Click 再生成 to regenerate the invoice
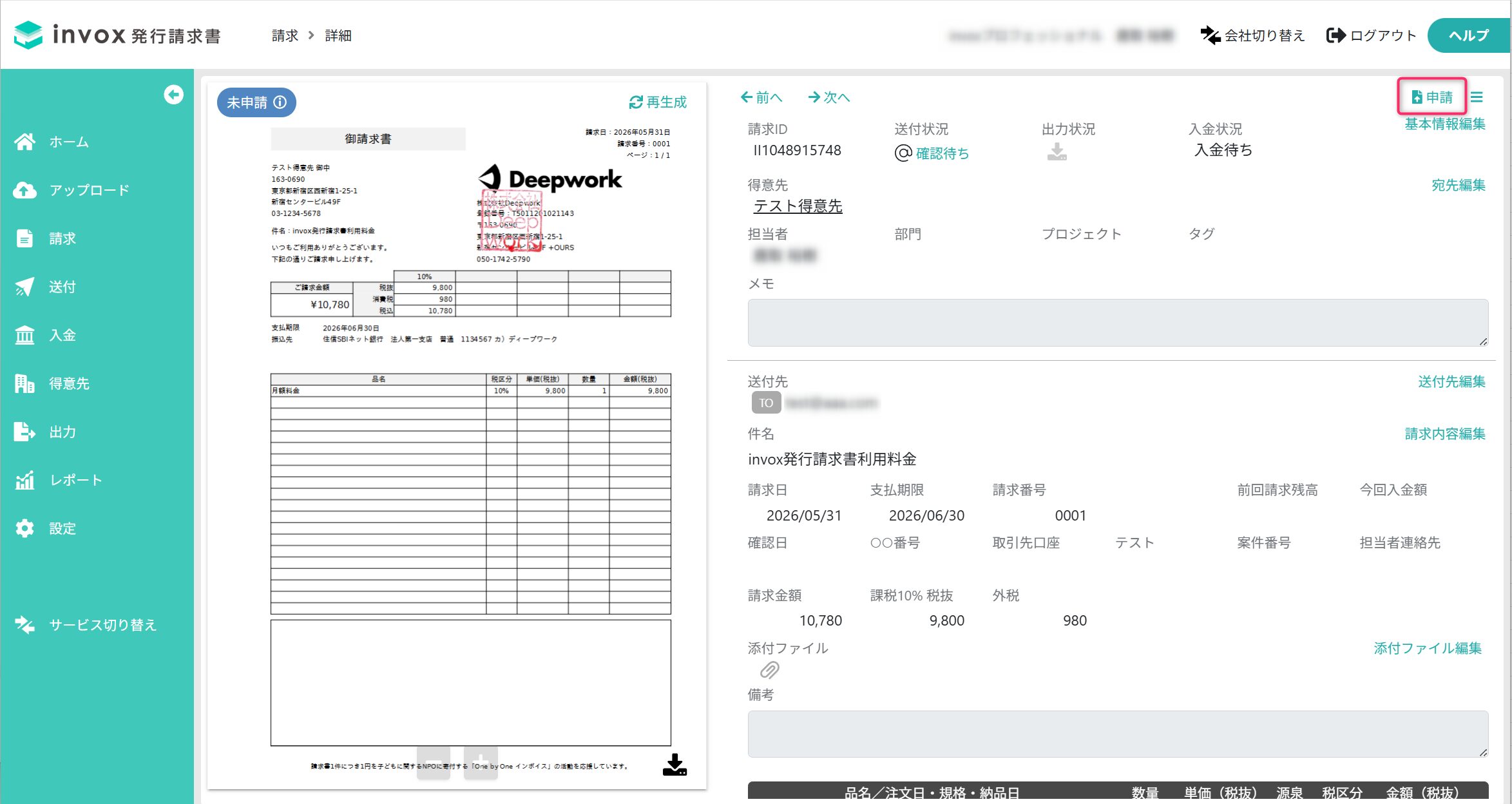This screenshot has height=804, width=1512. click(658, 102)
